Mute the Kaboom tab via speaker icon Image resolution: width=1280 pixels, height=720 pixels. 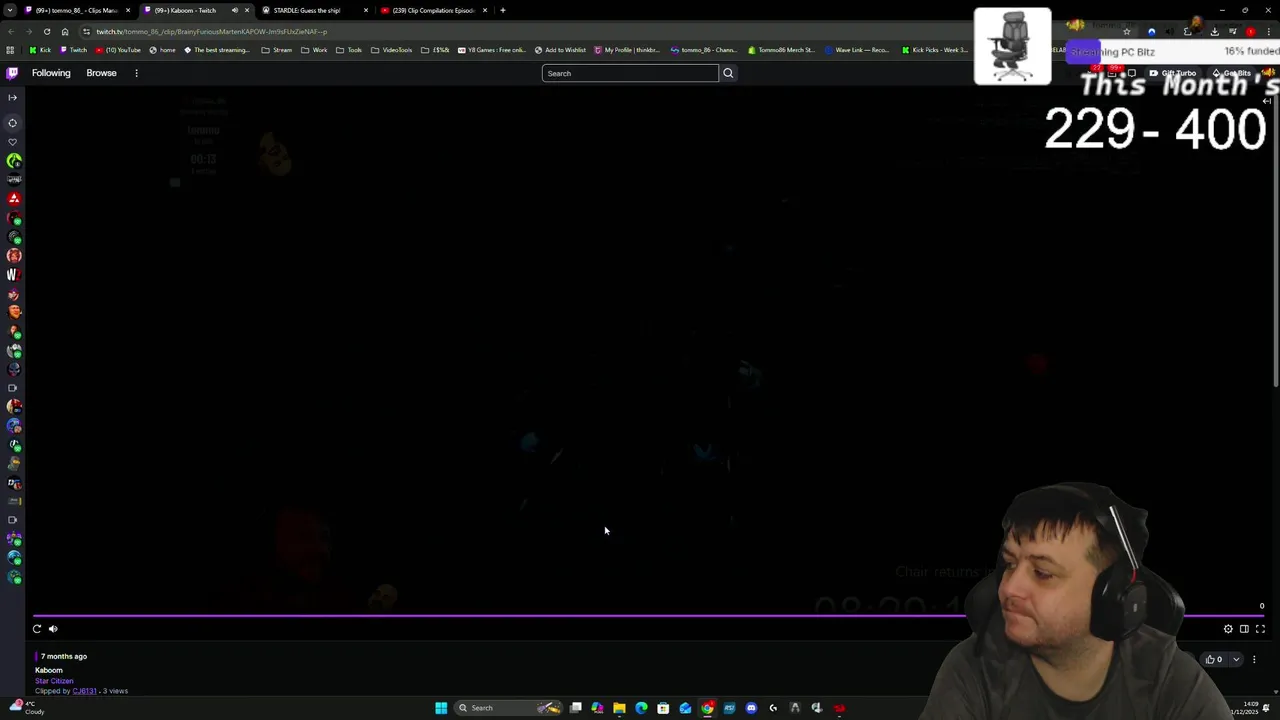click(x=235, y=10)
